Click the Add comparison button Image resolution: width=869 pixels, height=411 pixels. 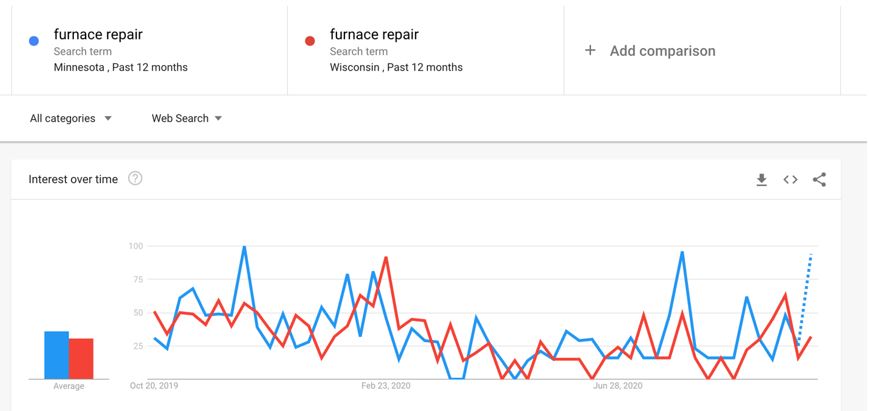(x=662, y=51)
